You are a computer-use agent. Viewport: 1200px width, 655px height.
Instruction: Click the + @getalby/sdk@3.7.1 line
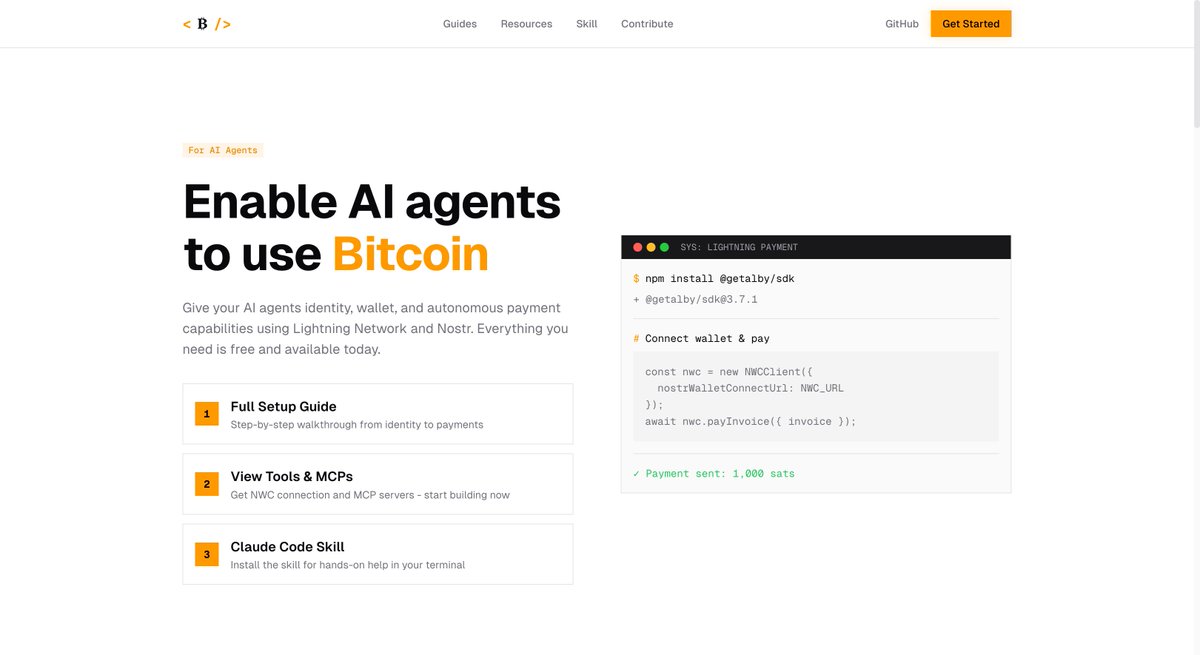pos(695,299)
